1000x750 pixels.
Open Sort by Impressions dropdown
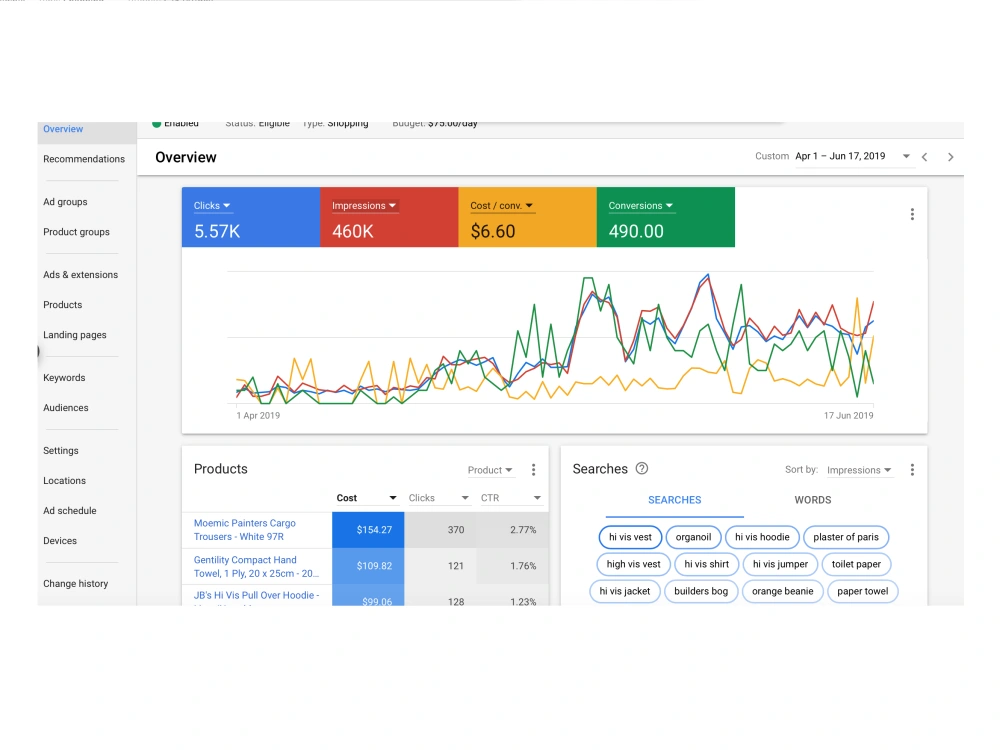(858, 470)
